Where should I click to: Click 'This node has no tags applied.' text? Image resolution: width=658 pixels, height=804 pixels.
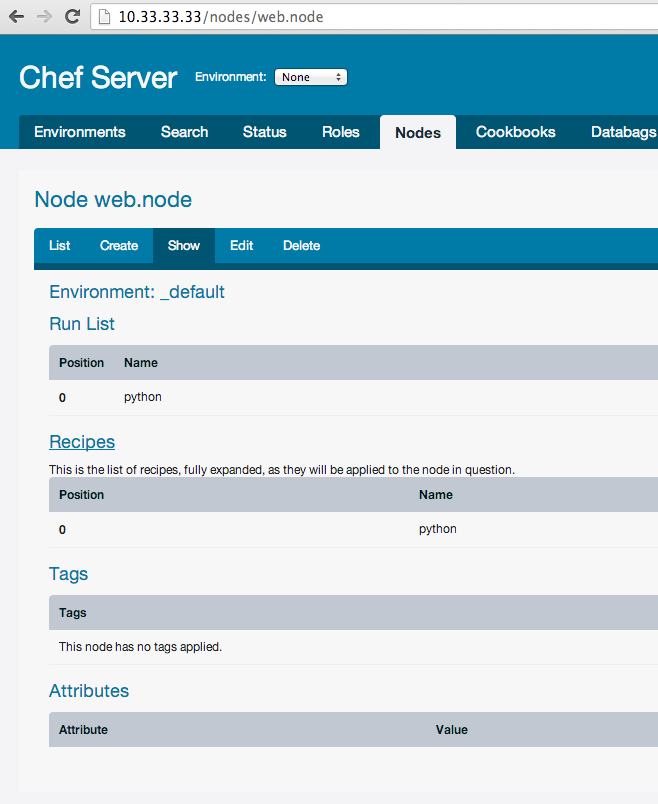click(x=141, y=647)
